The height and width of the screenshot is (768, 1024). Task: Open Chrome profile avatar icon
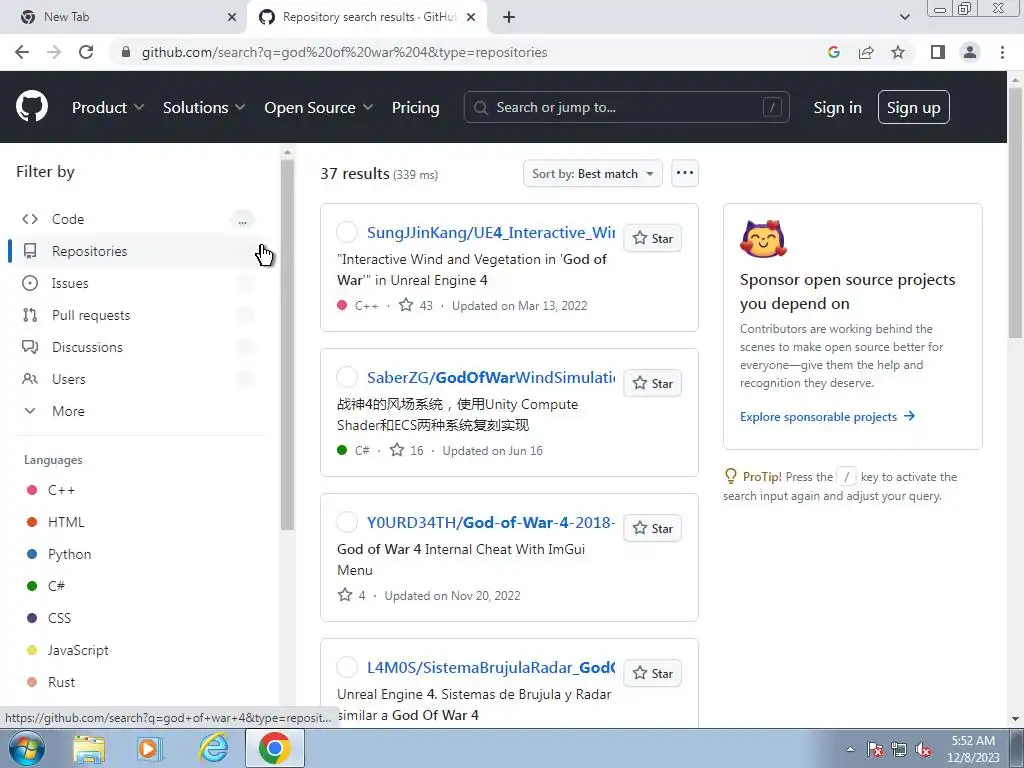click(970, 52)
